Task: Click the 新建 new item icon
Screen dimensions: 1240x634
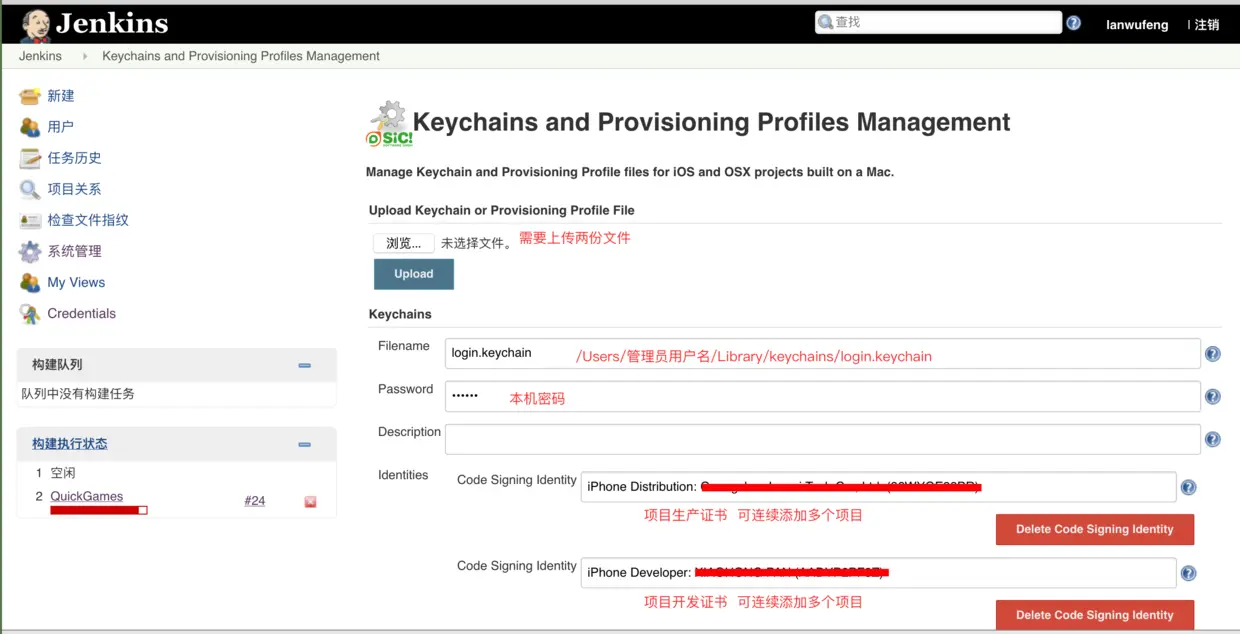Action: pyautogui.click(x=30, y=96)
